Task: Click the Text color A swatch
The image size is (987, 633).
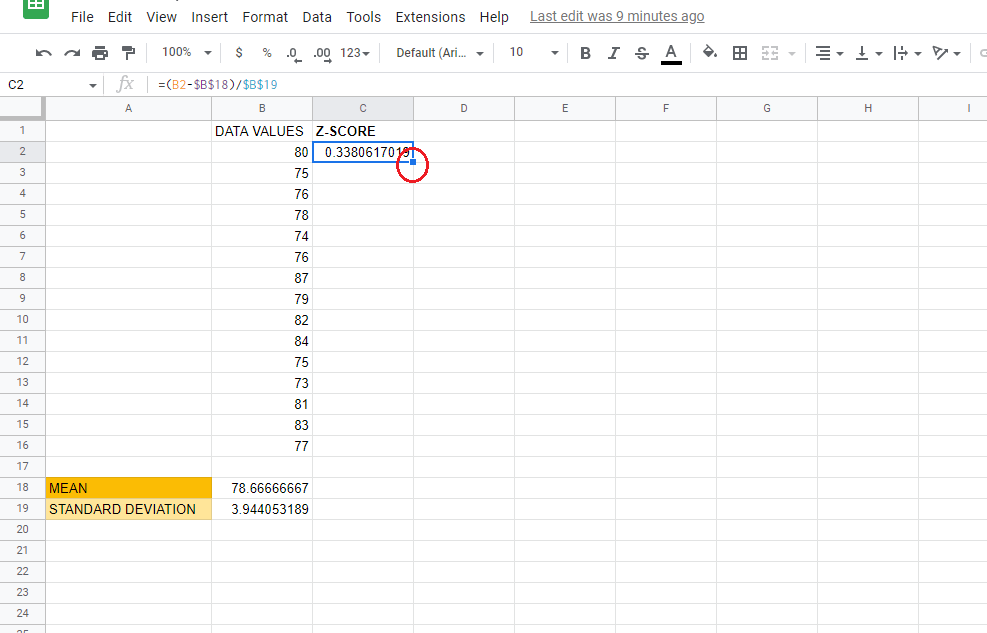Action: pos(671,53)
